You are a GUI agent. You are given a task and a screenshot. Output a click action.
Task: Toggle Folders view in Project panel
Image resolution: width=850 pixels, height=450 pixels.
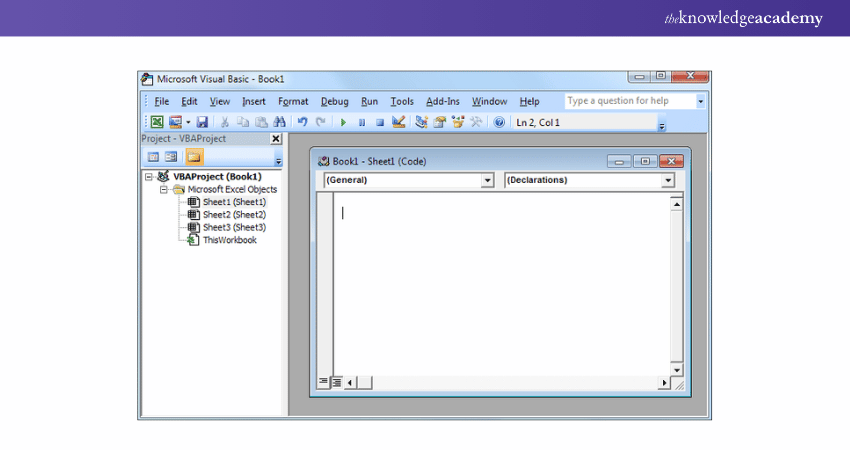pos(193,156)
